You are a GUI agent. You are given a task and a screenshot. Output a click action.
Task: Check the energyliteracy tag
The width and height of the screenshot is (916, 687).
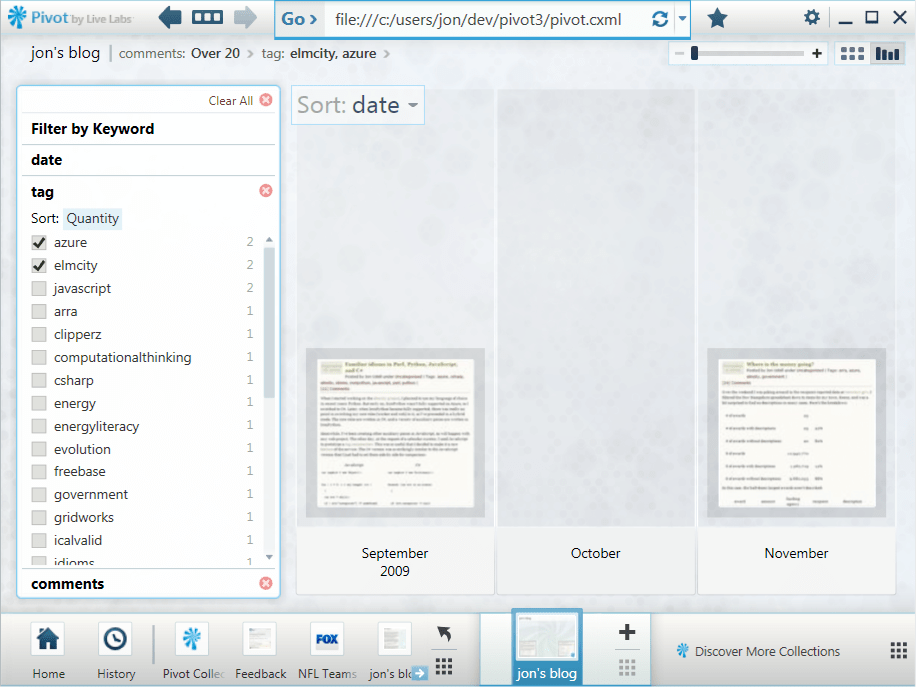39,426
